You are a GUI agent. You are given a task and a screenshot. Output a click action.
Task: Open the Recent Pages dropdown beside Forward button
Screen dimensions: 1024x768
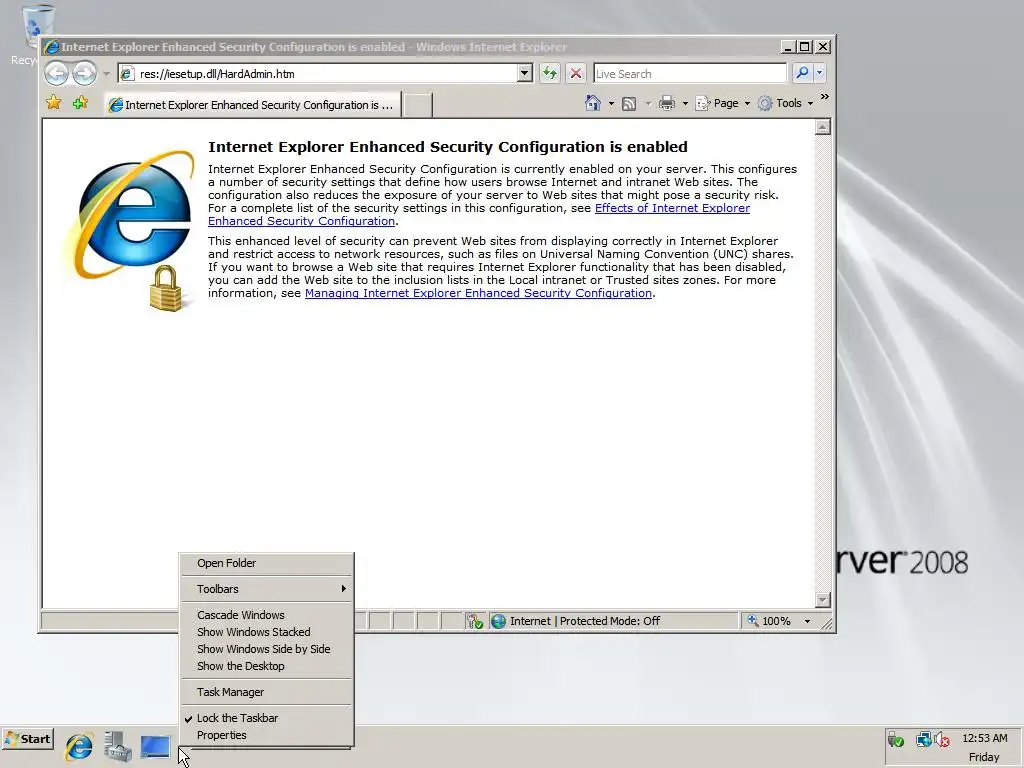coord(106,74)
